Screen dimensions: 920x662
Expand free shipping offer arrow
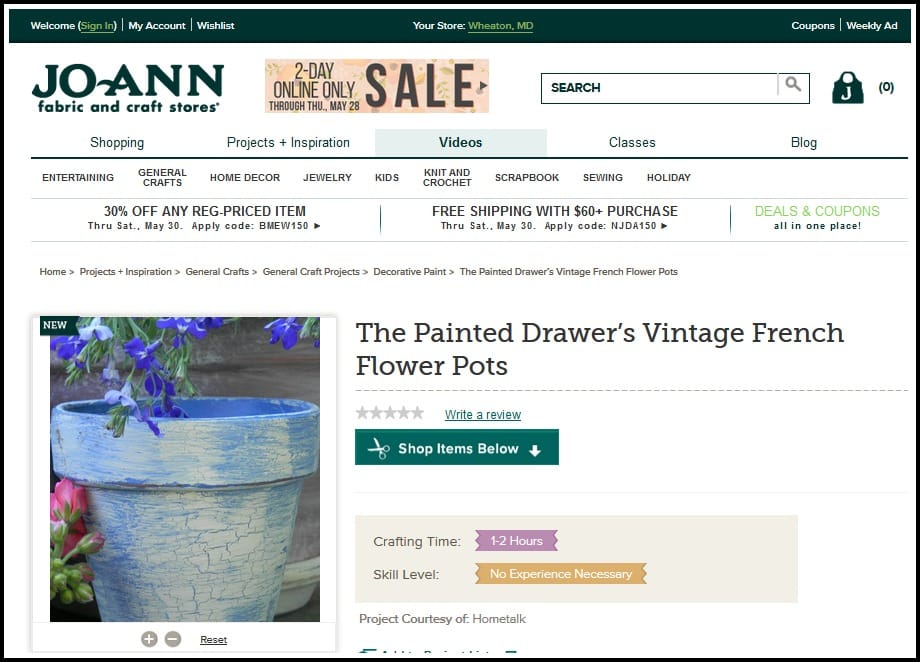point(665,226)
